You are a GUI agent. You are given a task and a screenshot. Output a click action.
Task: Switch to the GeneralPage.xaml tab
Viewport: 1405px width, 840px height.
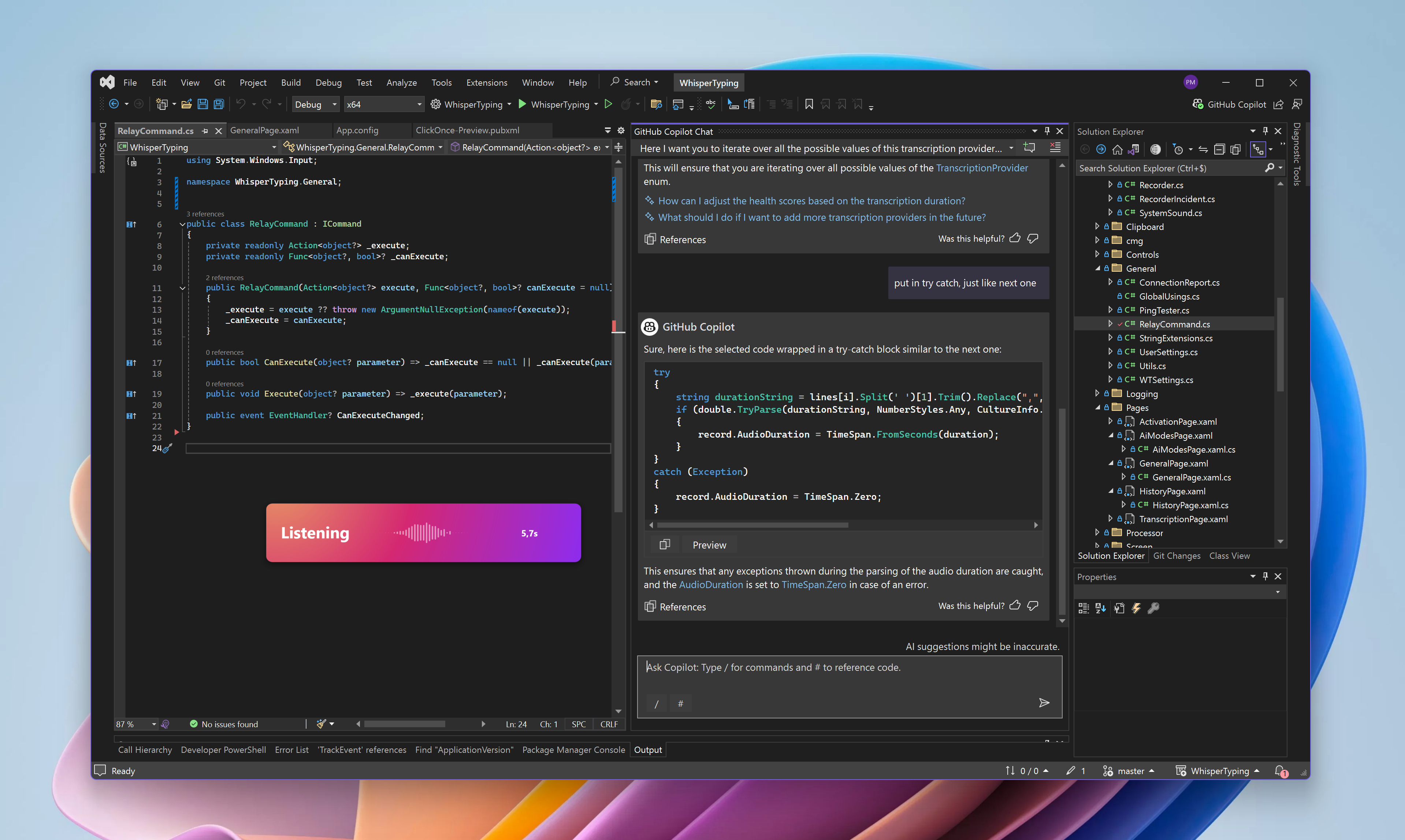point(264,130)
